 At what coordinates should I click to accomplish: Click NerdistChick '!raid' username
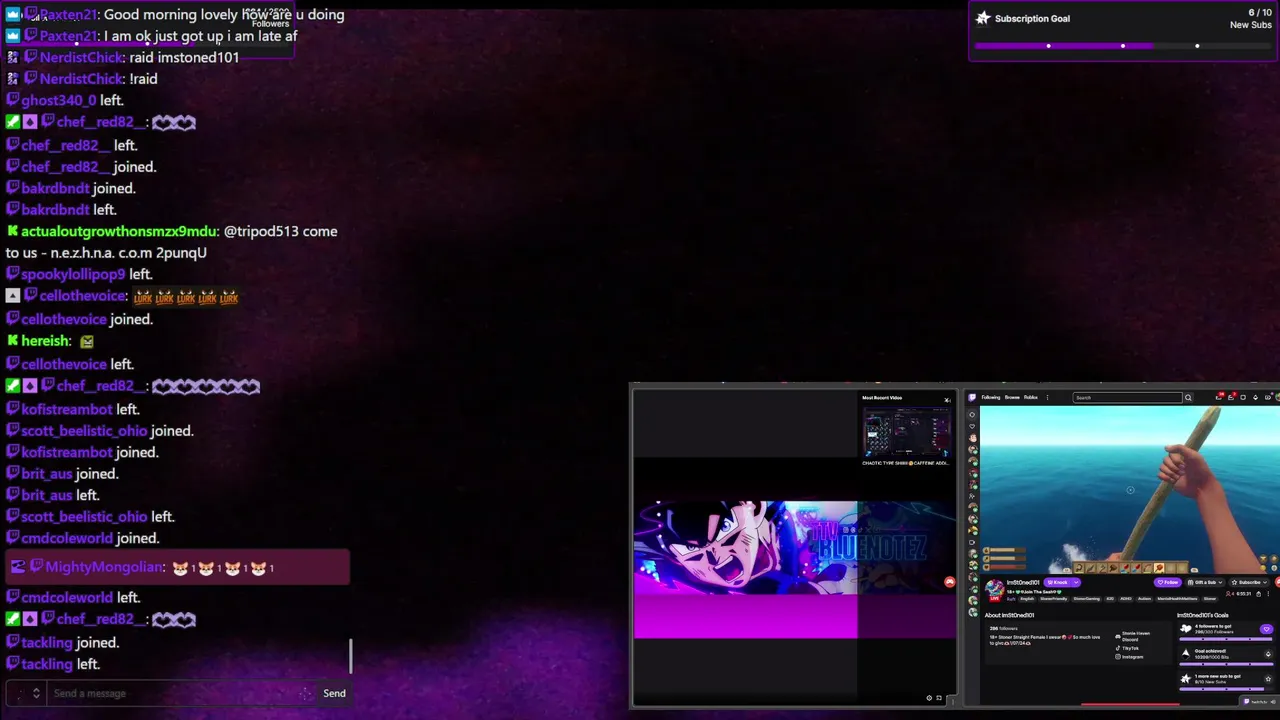point(82,79)
